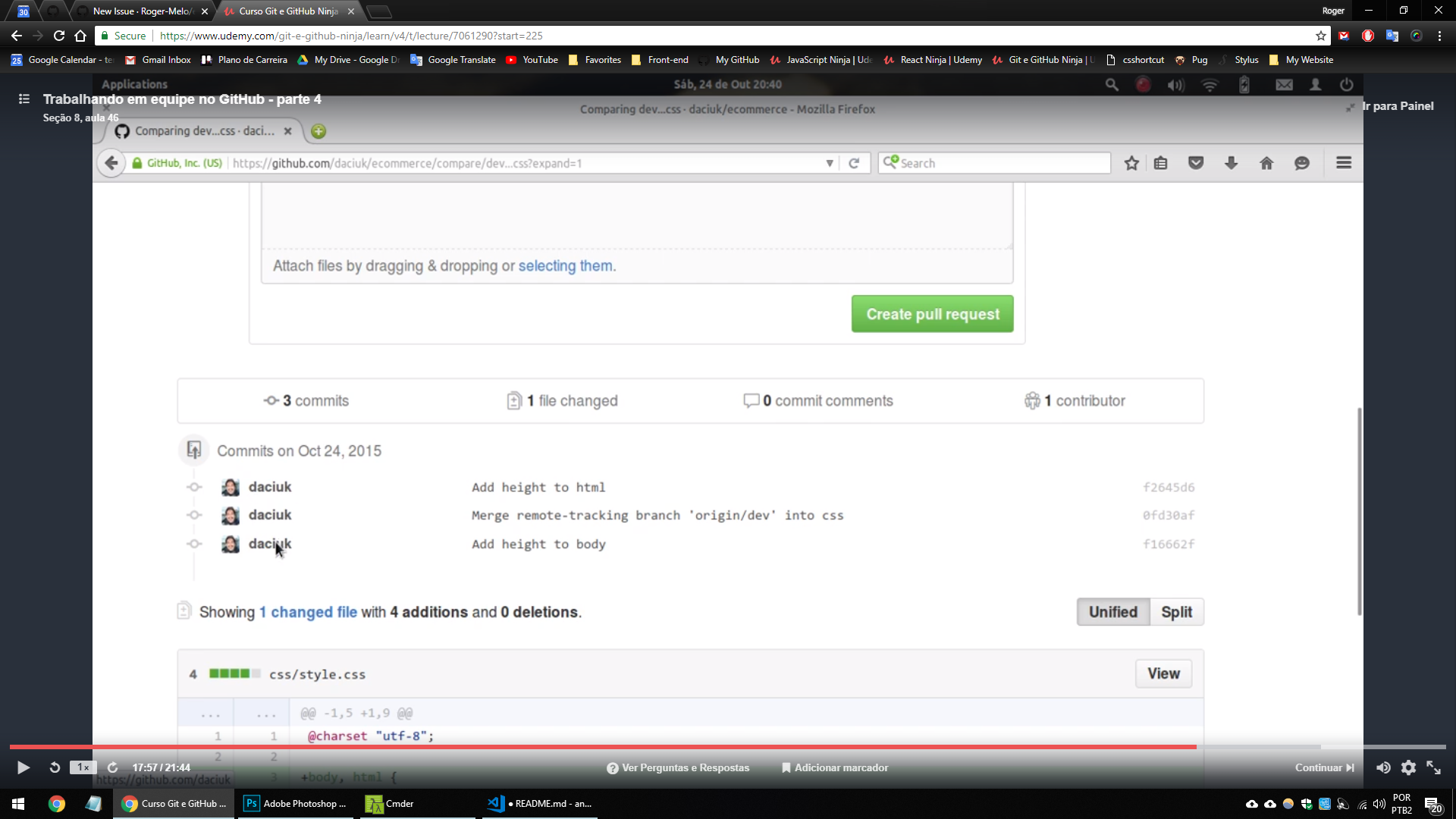
Task: Open the Front-end bookmarks folder
Action: tap(660, 60)
